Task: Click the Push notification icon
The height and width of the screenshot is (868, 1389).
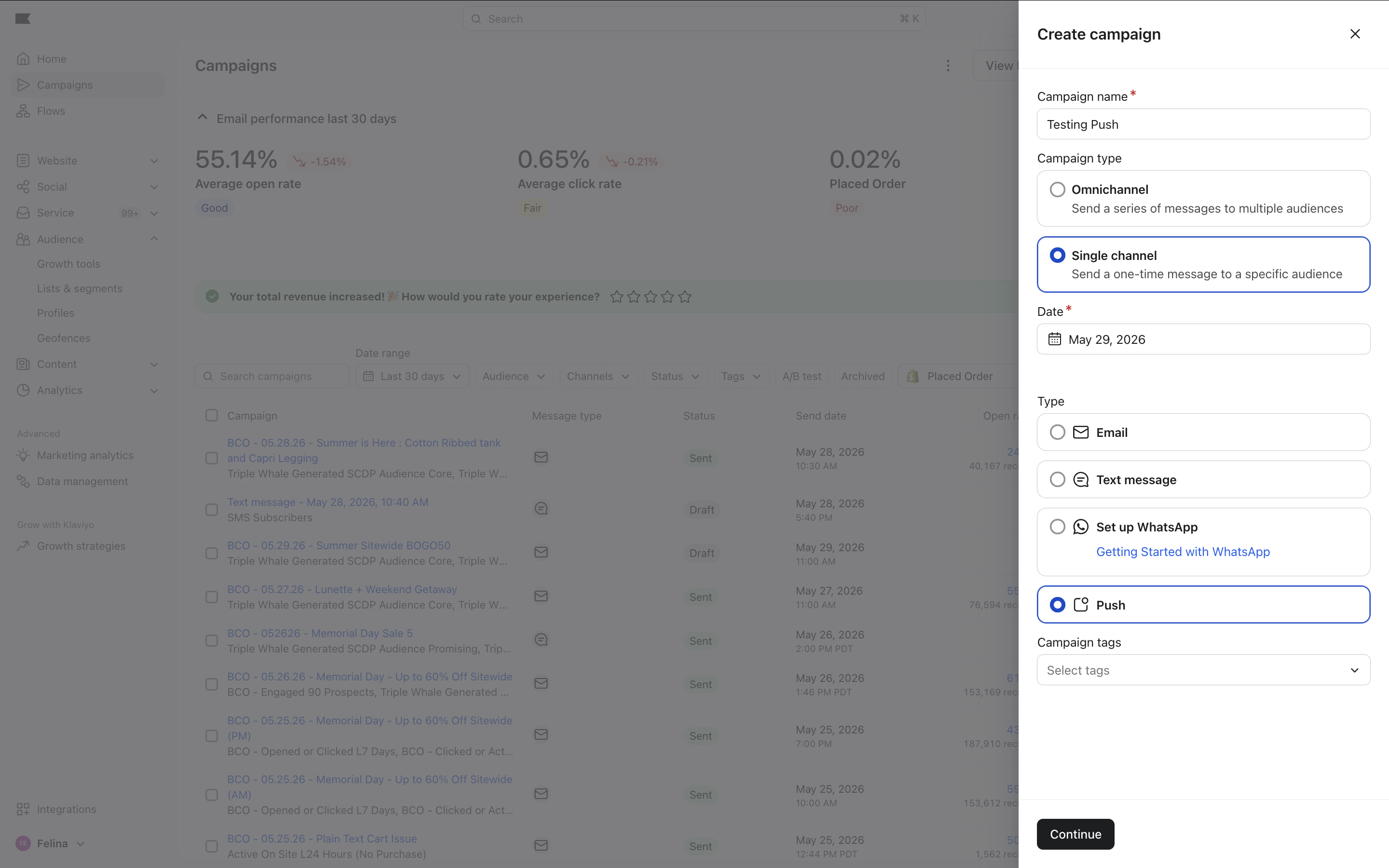Action: point(1081,605)
